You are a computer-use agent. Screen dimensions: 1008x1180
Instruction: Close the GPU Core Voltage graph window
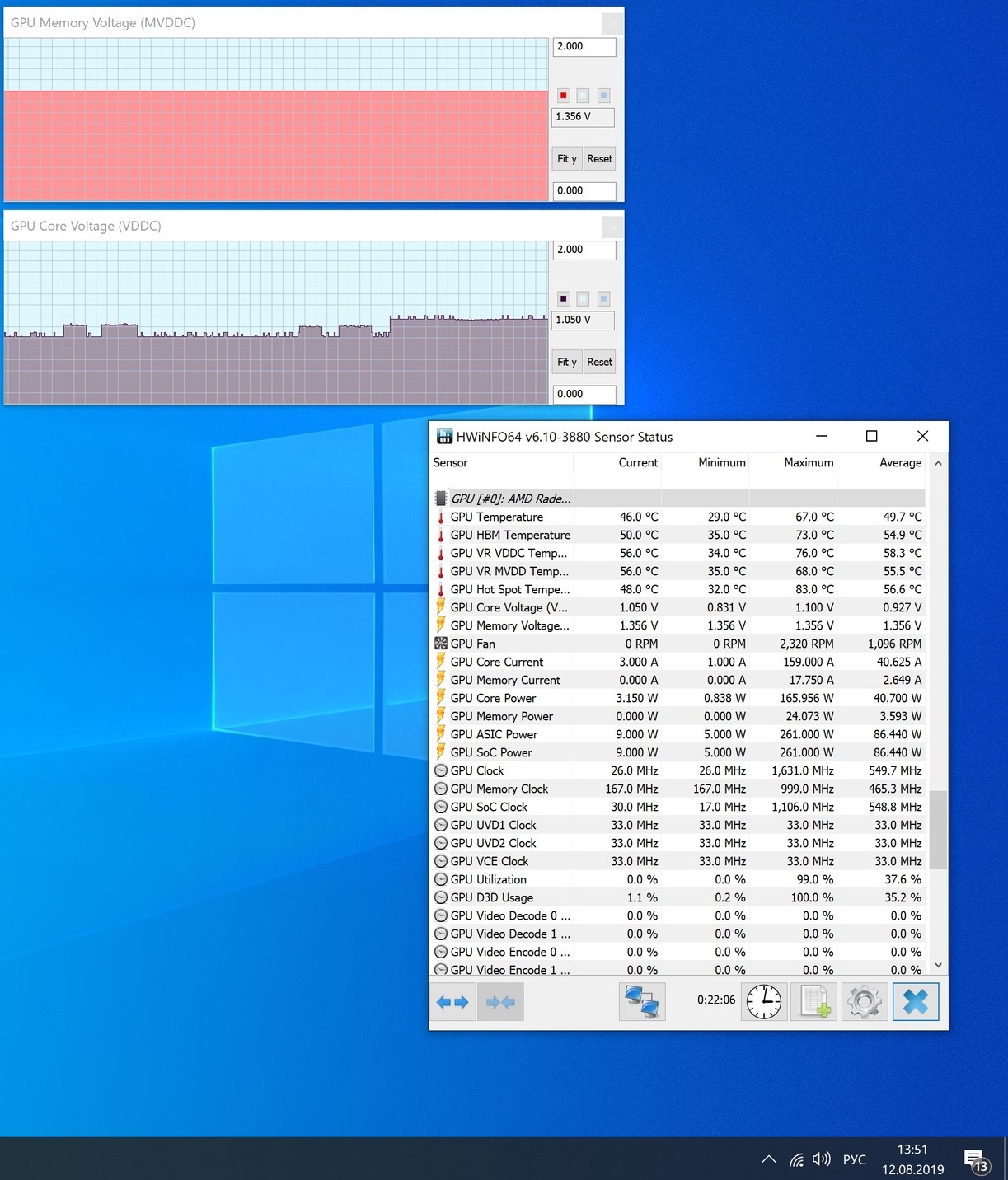pos(612,226)
